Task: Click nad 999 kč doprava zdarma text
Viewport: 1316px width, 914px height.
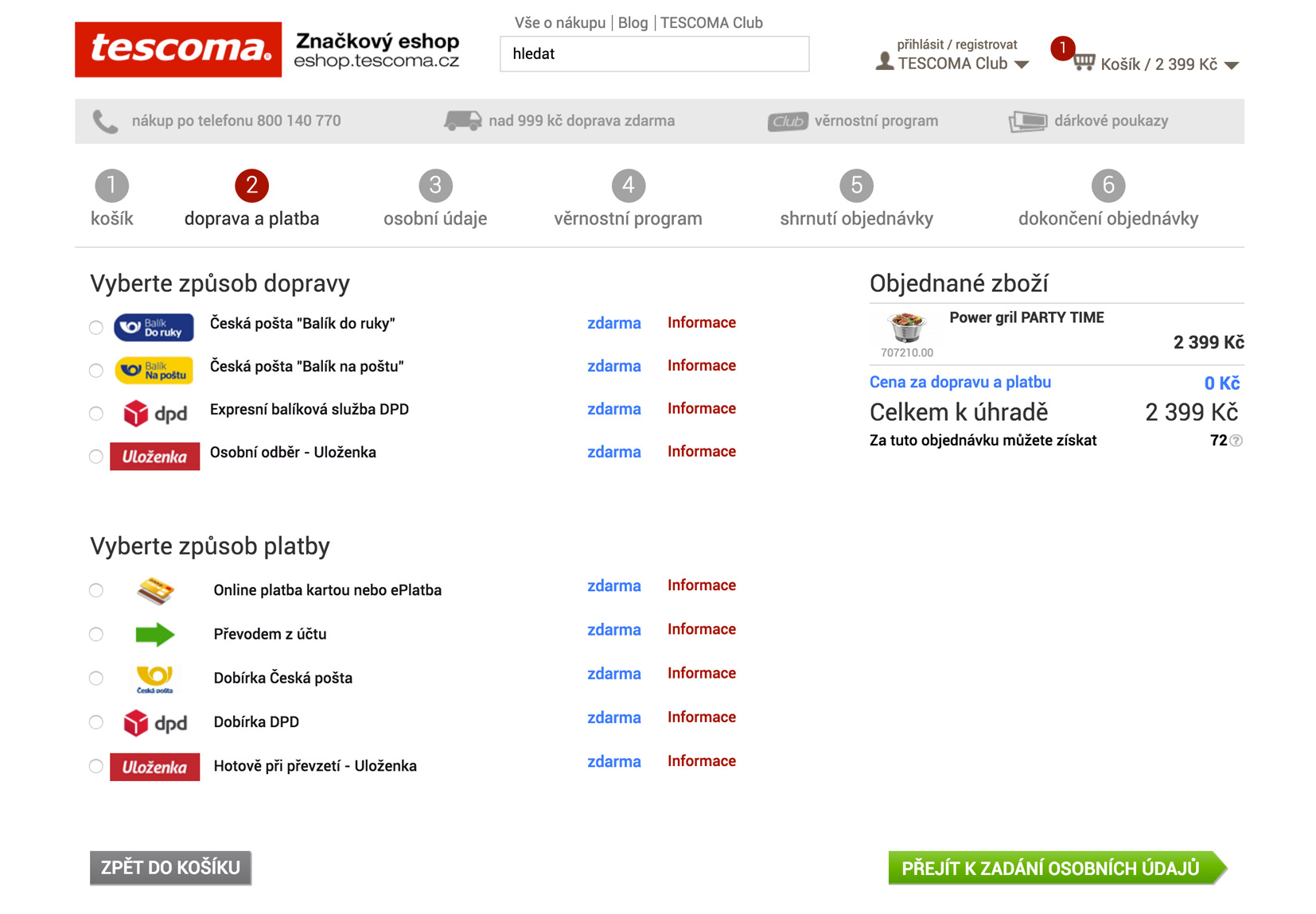Action: pyautogui.click(x=582, y=121)
